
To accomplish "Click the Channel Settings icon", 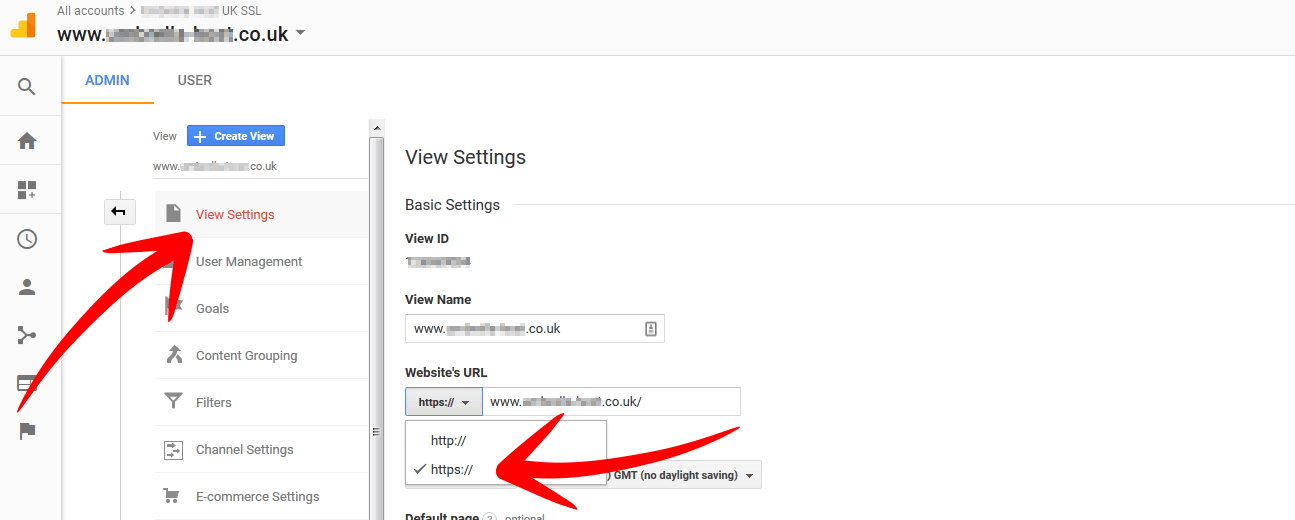I will [x=174, y=450].
